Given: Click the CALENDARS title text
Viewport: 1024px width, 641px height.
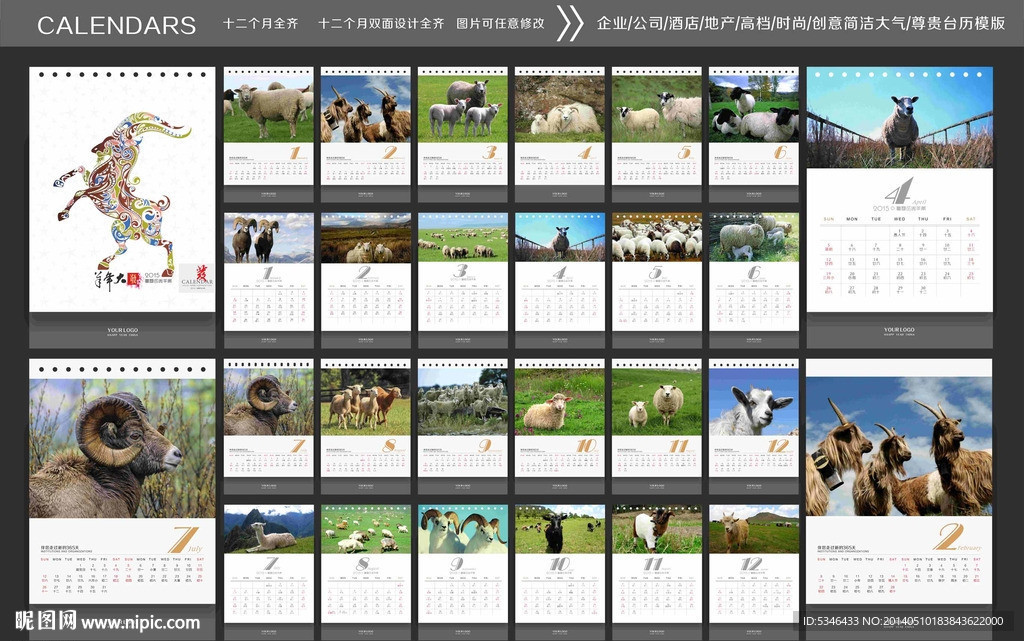Looking at the screenshot, I should coord(116,25).
